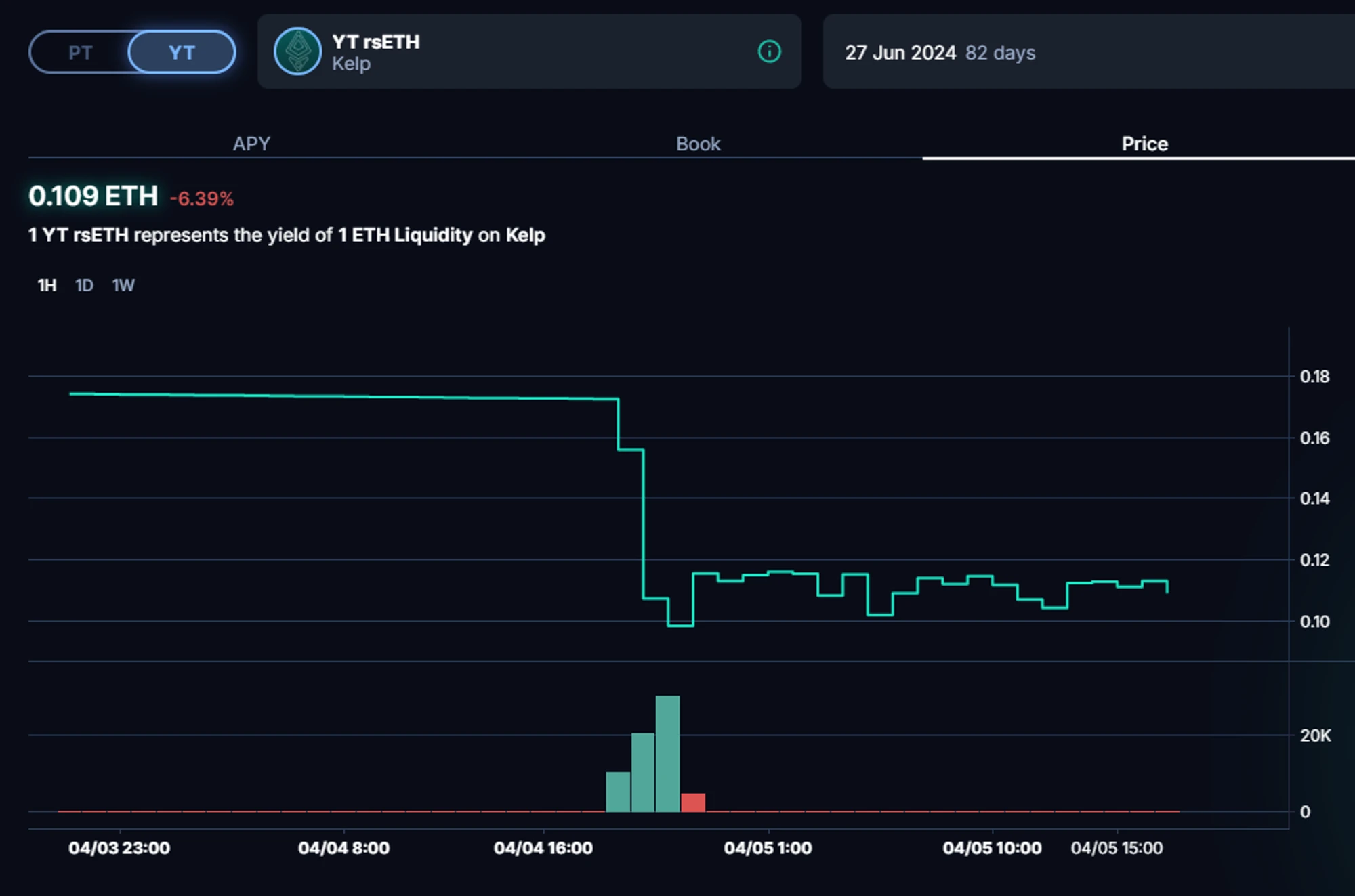Click the 82 days remaining text
The height and width of the screenshot is (896, 1355).
click(x=1000, y=53)
